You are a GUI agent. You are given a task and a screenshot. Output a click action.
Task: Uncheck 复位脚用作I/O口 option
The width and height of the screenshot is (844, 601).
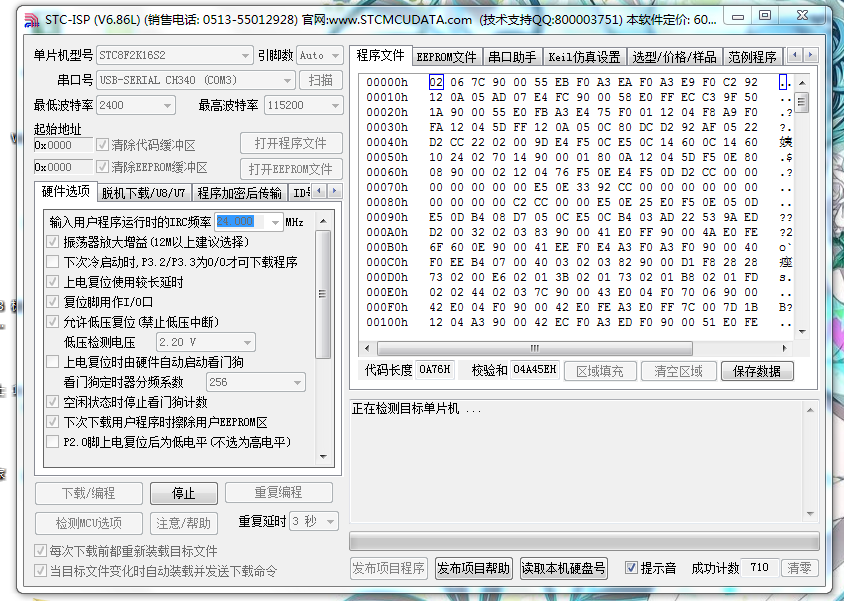click(53, 302)
